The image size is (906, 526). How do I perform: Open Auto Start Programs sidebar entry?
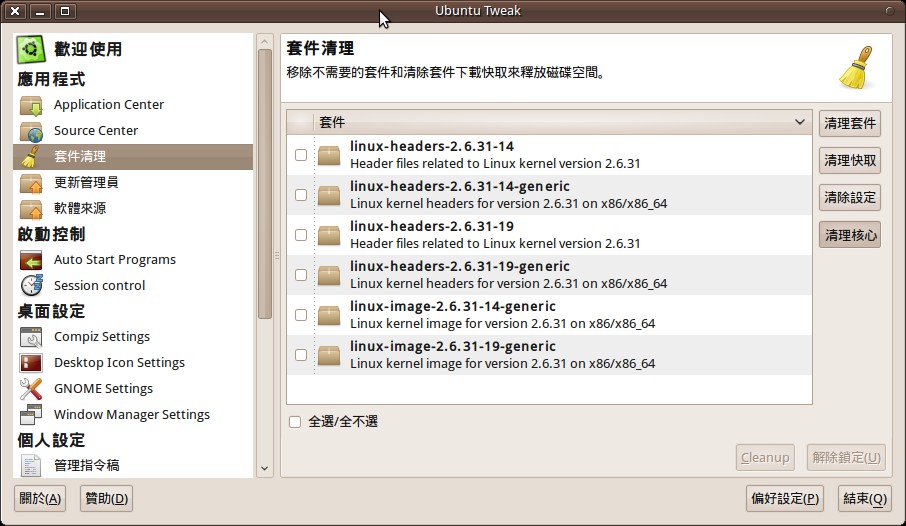133,260
